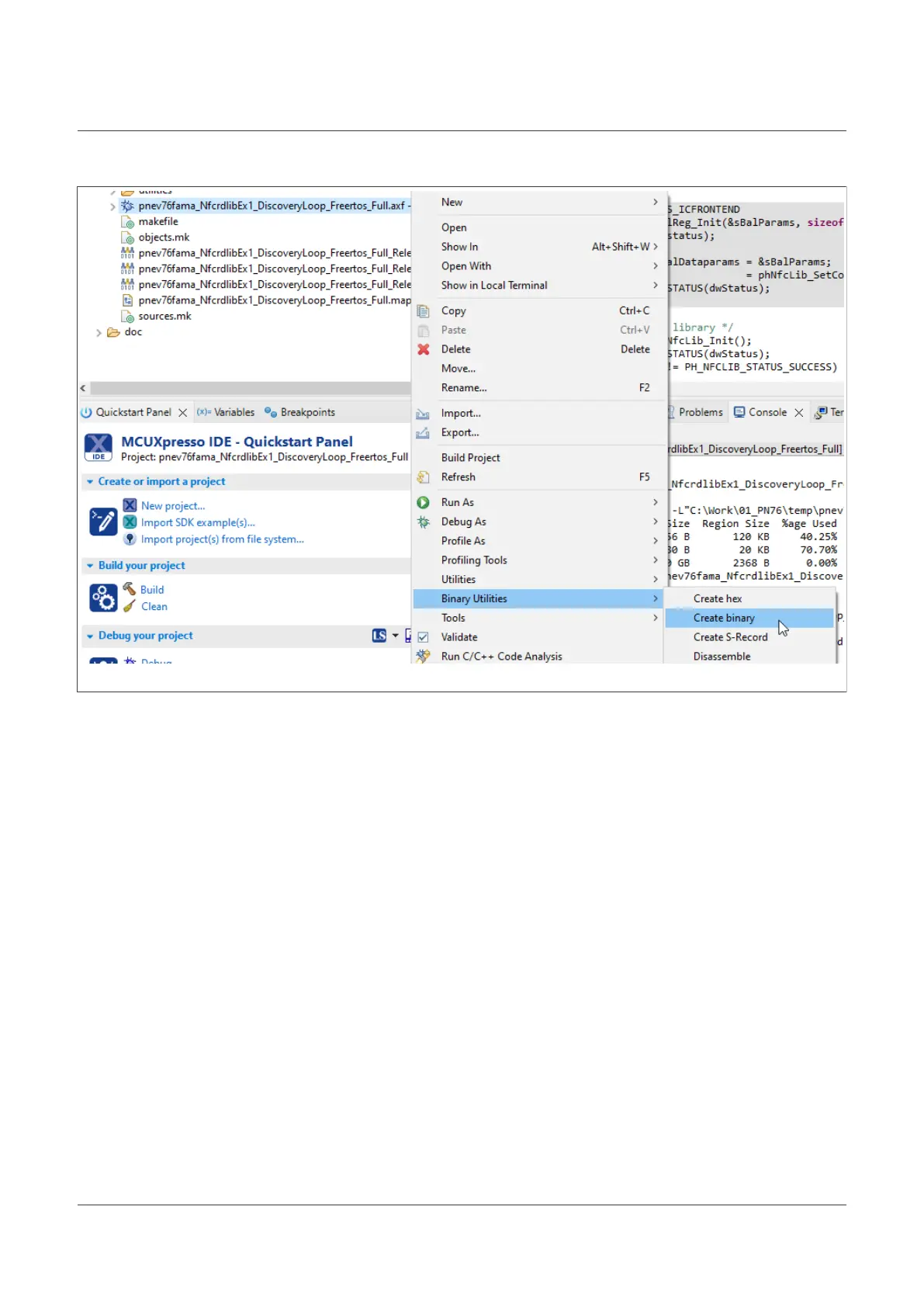Click Import project(s) from file system link
Viewport: 924px width, 1307px height.
point(223,539)
